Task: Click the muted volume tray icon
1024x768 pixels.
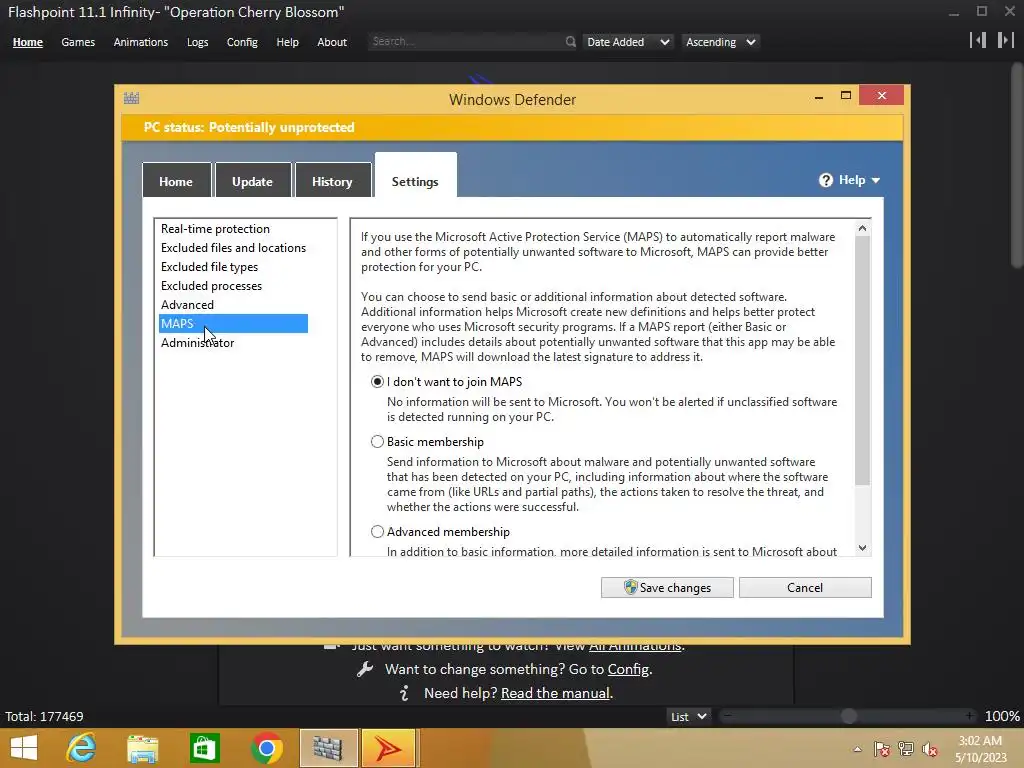Action: tap(929, 749)
